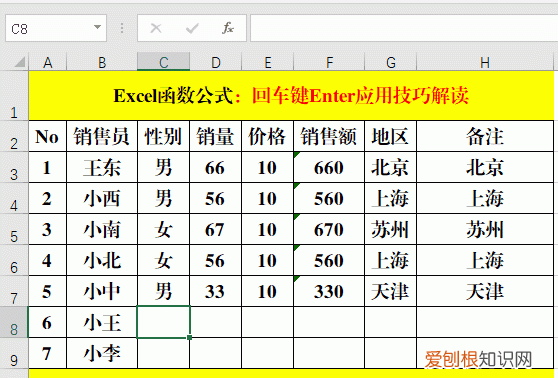
Task: Select the cell containing 小王
Action: (102, 322)
